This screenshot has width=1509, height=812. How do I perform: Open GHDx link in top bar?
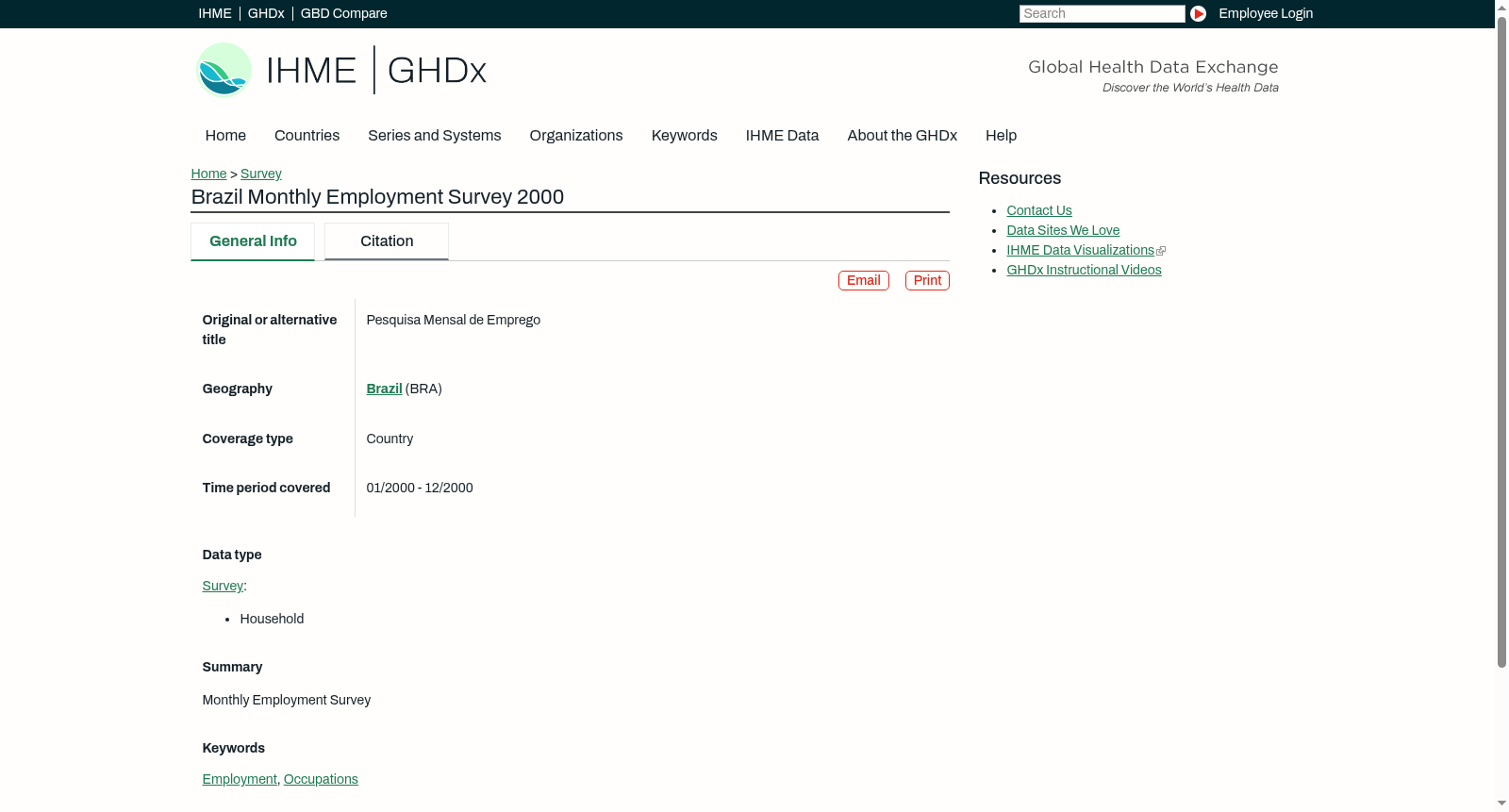266,13
